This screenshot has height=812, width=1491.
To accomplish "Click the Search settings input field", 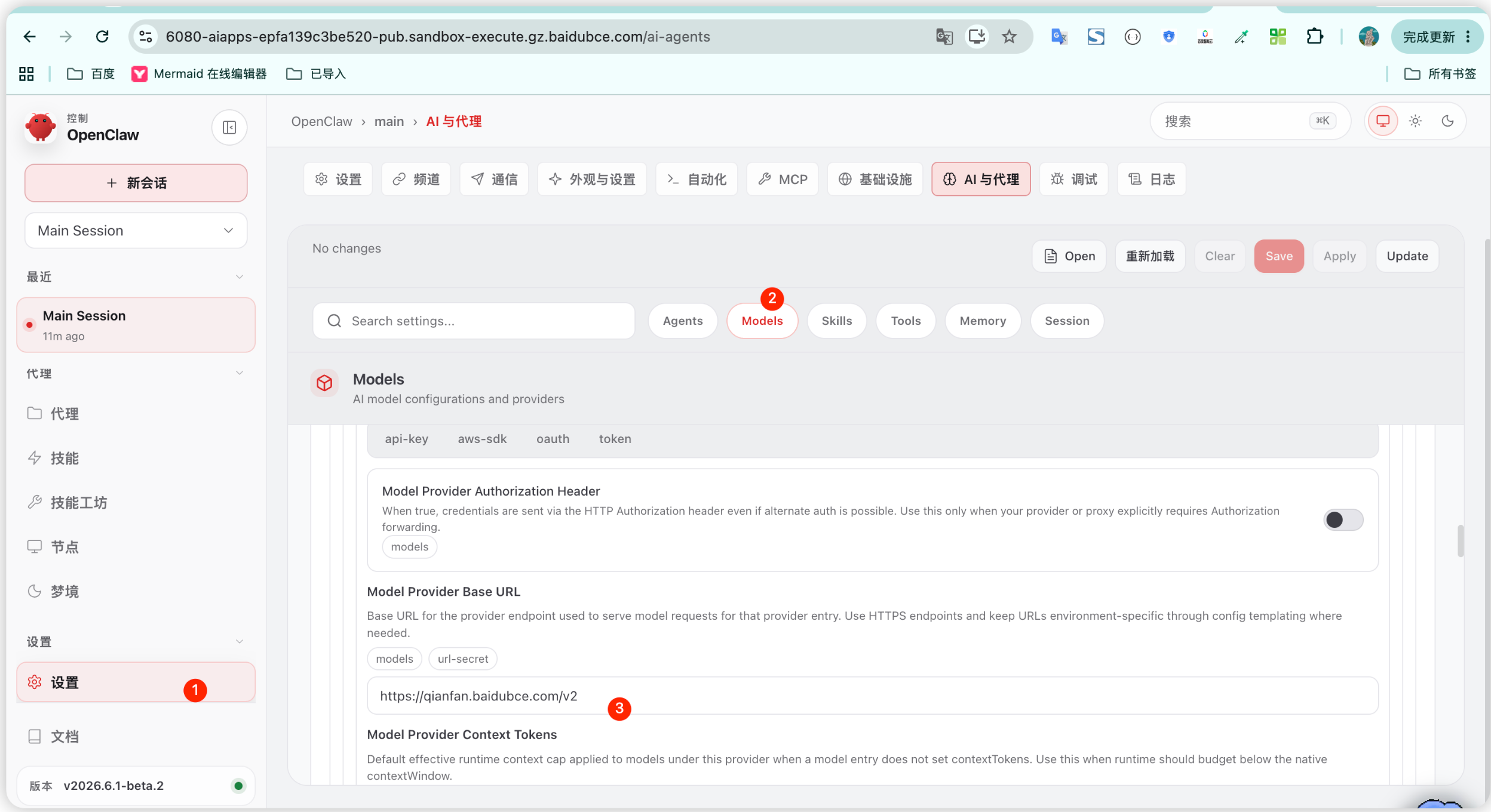I will coord(474,321).
